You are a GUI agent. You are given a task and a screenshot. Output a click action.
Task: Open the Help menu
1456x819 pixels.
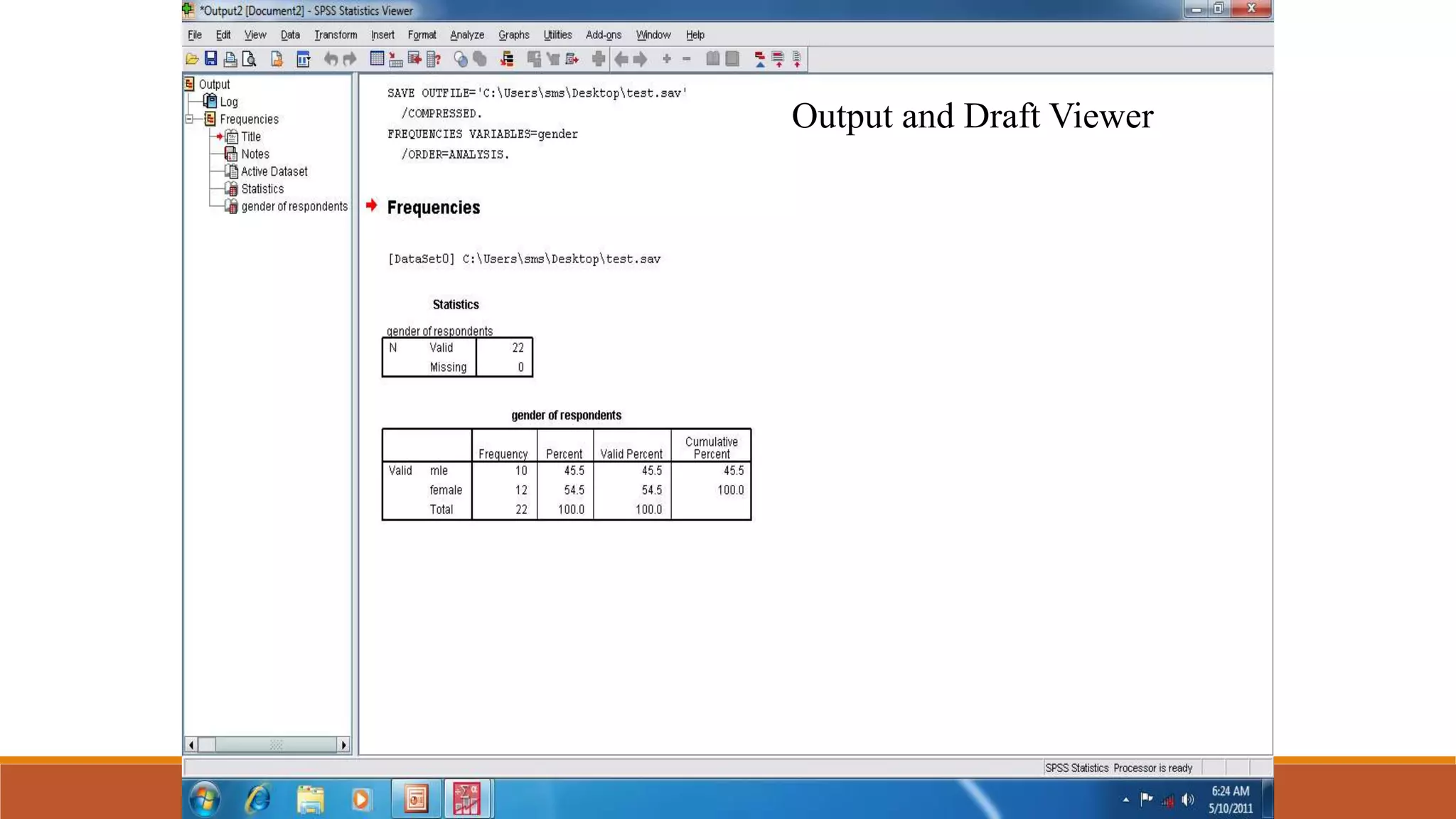[695, 35]
